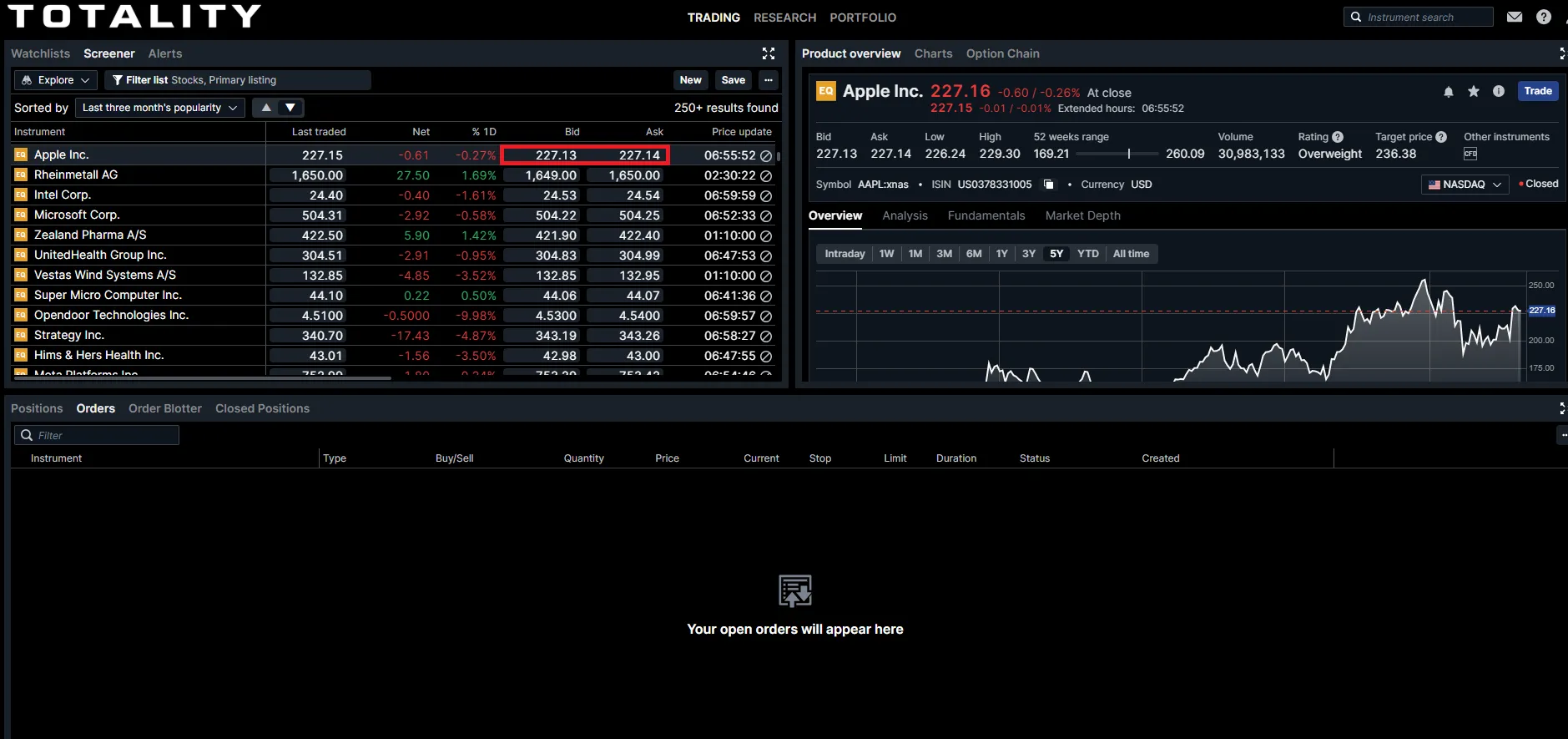The height and width of the screenshot is (739, 1568).
Task: Select 3M chart range
Action: 944,254
